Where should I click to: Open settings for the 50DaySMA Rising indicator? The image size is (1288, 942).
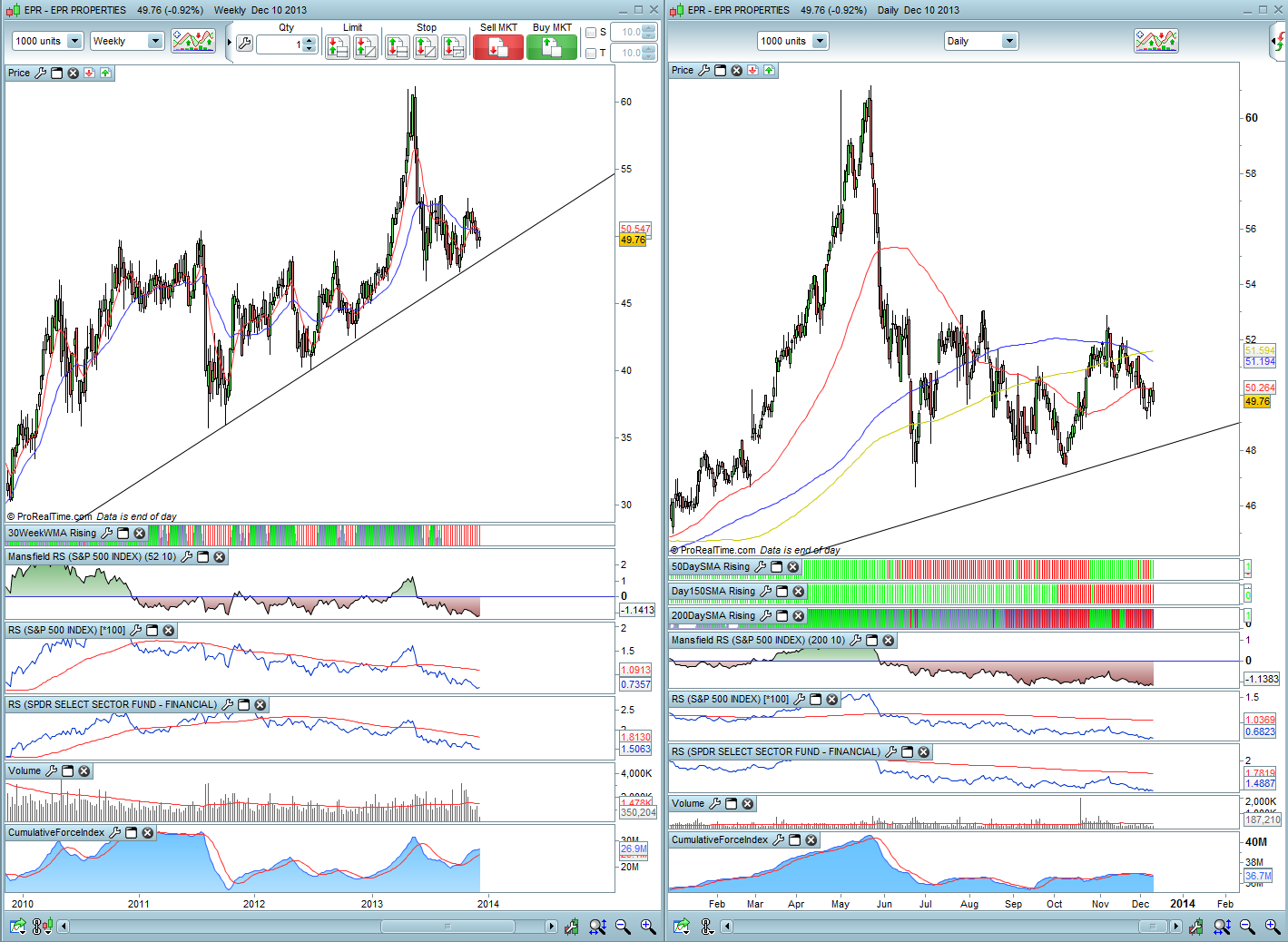(760, 567)
